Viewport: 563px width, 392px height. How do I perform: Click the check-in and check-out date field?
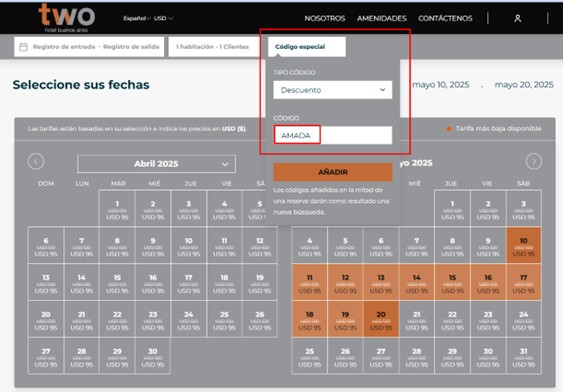[x=89, y=47]
